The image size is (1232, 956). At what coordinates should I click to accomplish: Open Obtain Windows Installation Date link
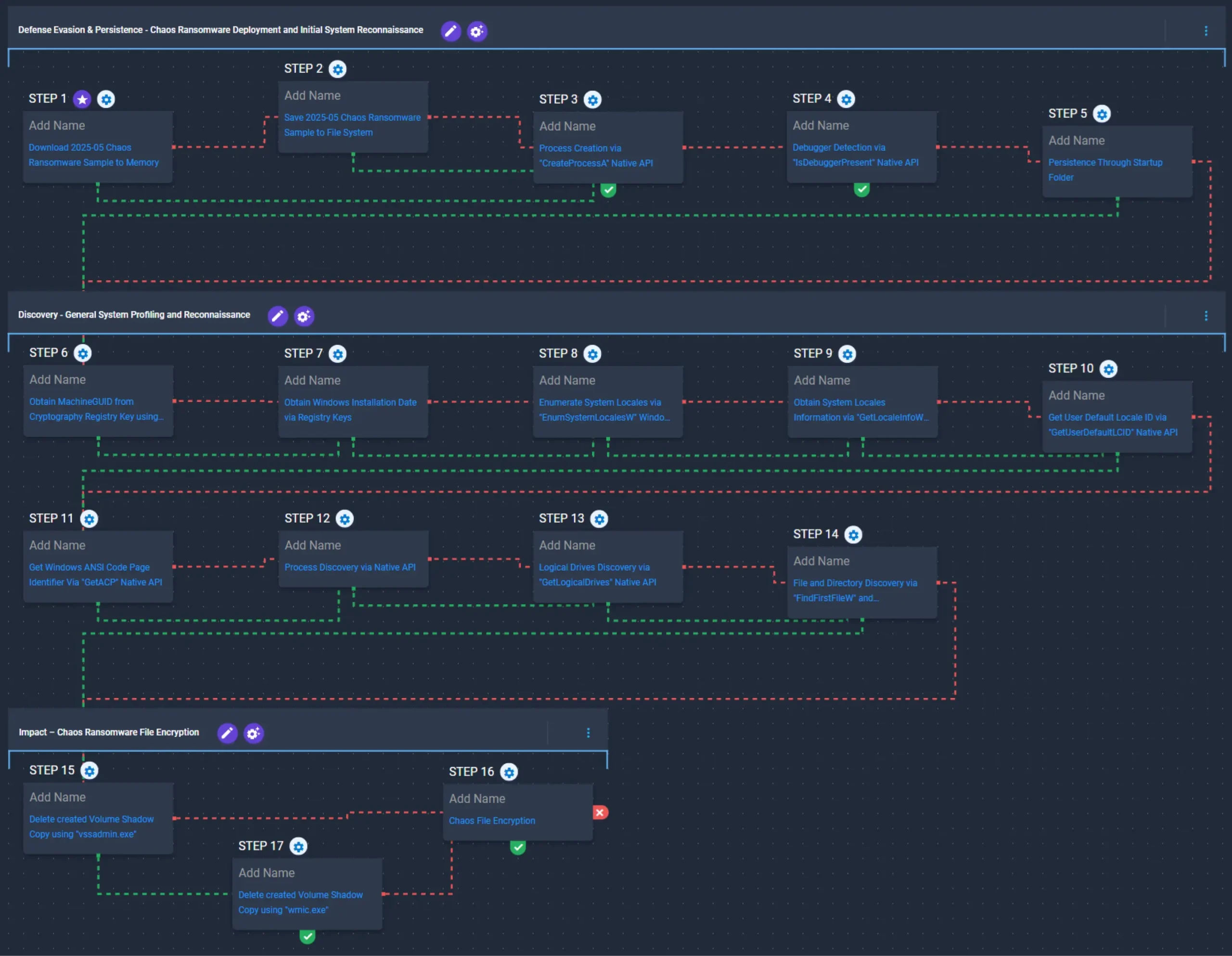click(x=350, y=410)
